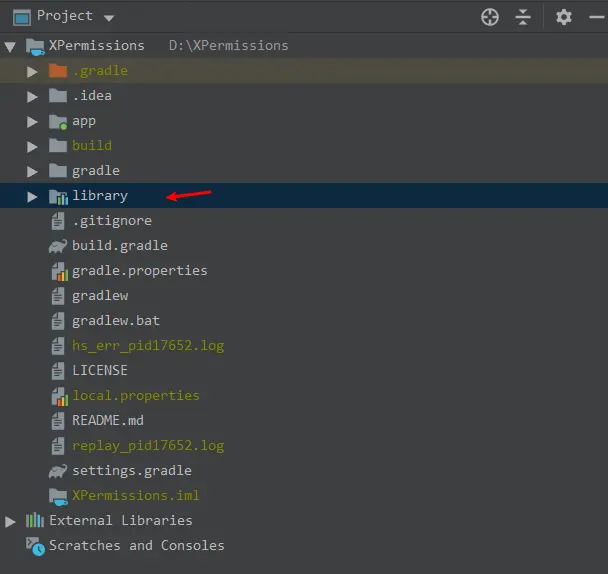This screenshot has width=608, height=574.
Task: Select the gradlew file name
Action: point(100,296)
